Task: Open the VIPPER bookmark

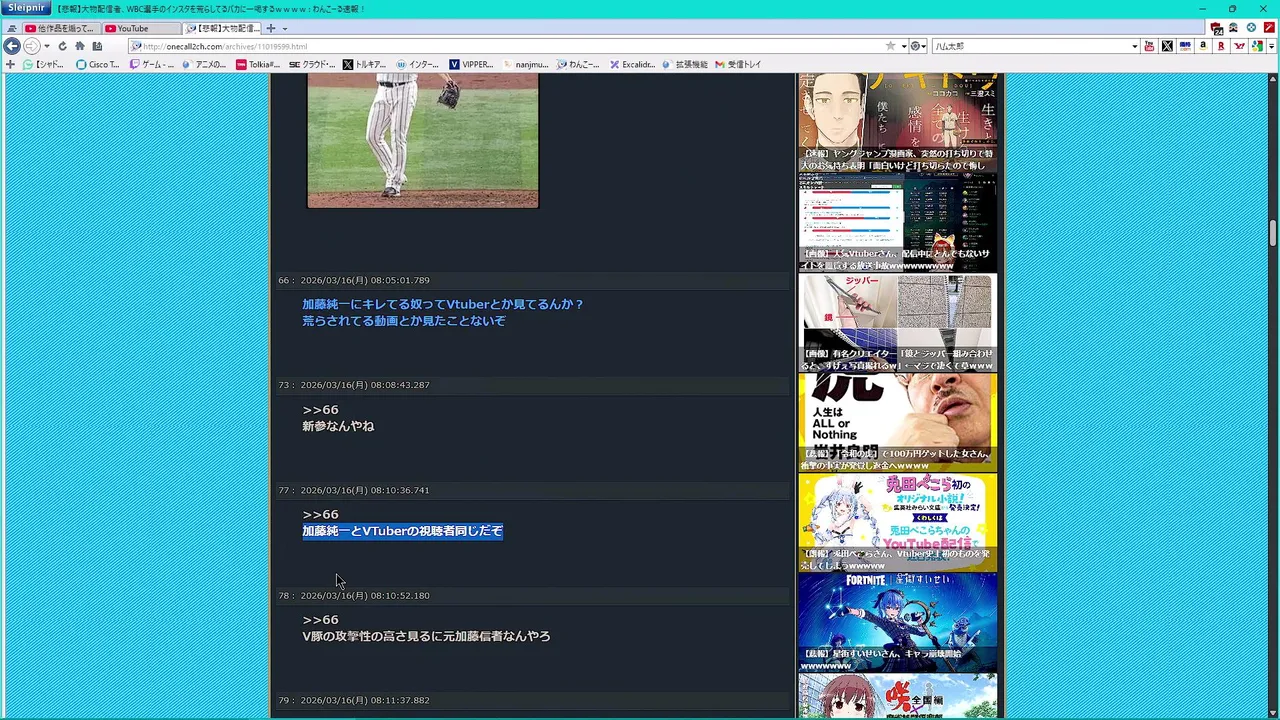Action: pos(471,64)
